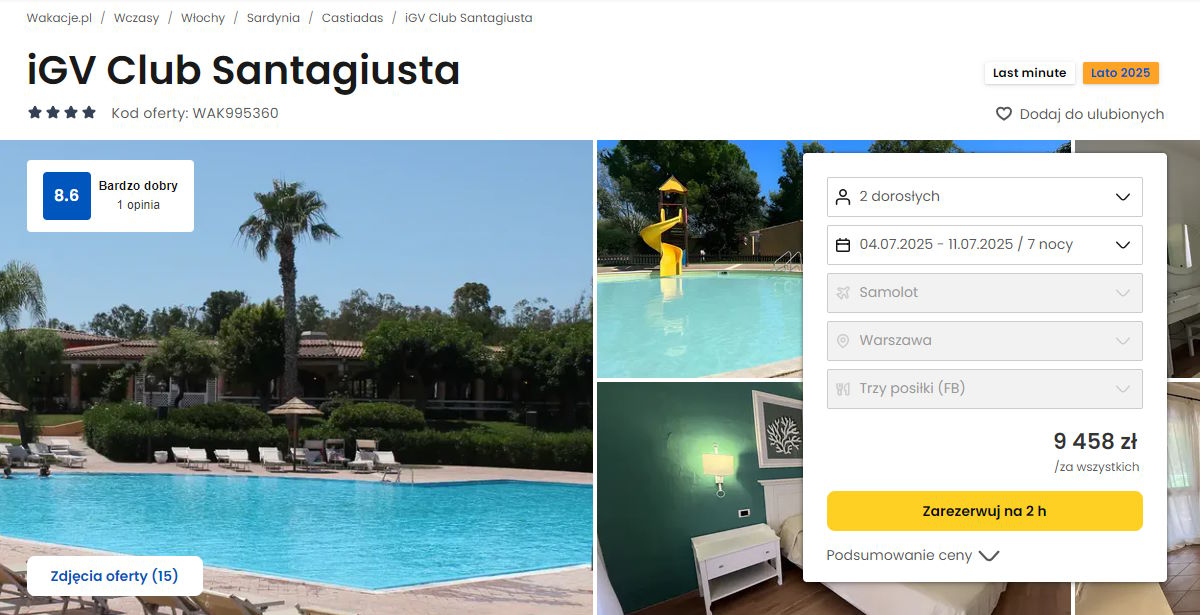Open the yellow water slide pool photo
This screenshot has width=1200, height=615.
(x=700, y=258)
